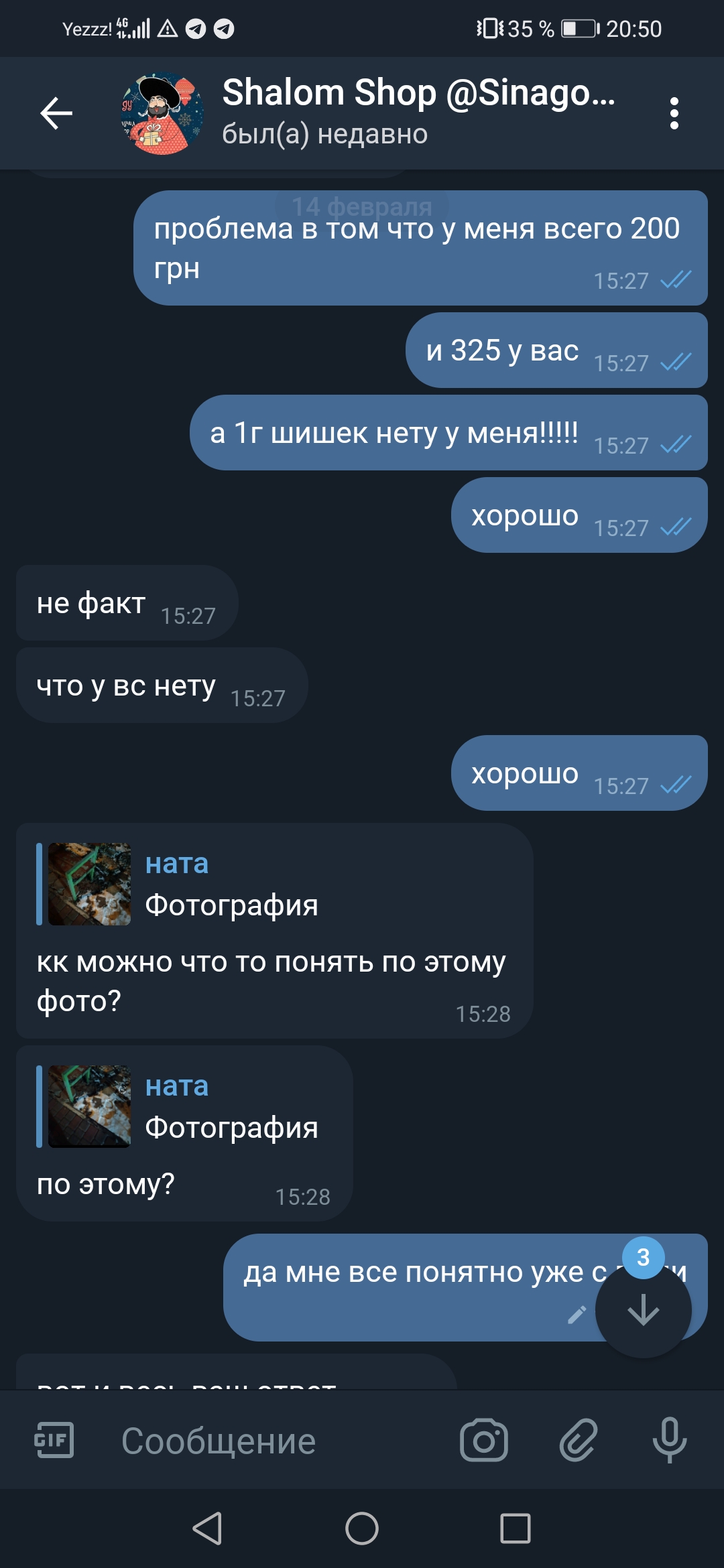Image resolution: width=724 pixels, height=1568 pixels.
Task: Open the three-dot chat options menu
Action: [674, 113]
